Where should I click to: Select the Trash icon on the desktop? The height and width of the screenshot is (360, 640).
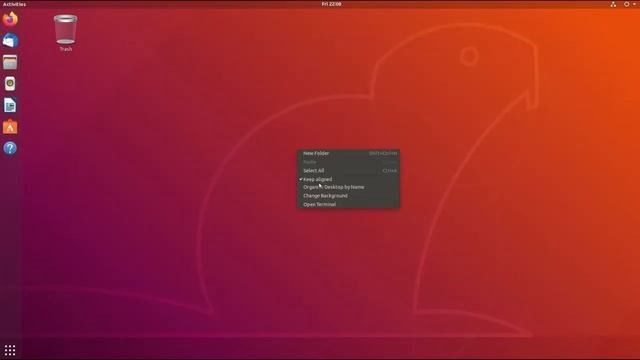click(65, 33)
